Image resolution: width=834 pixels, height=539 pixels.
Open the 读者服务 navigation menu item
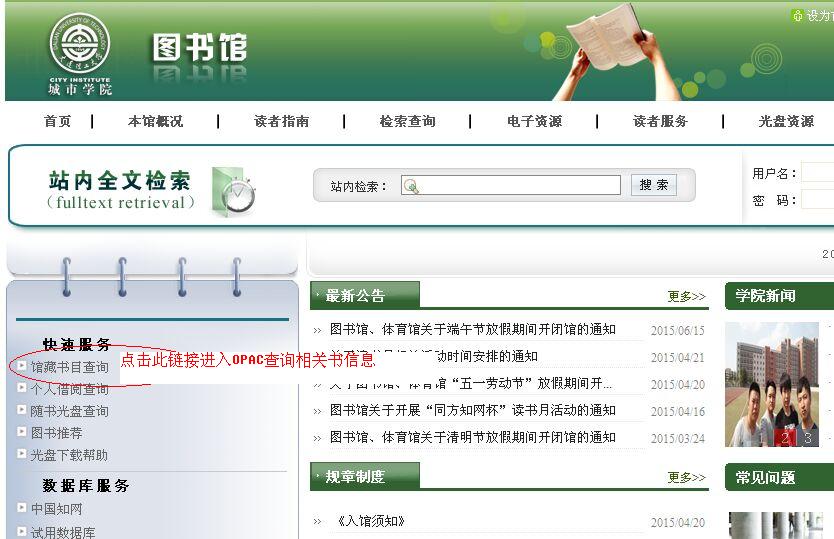(660, 121)
